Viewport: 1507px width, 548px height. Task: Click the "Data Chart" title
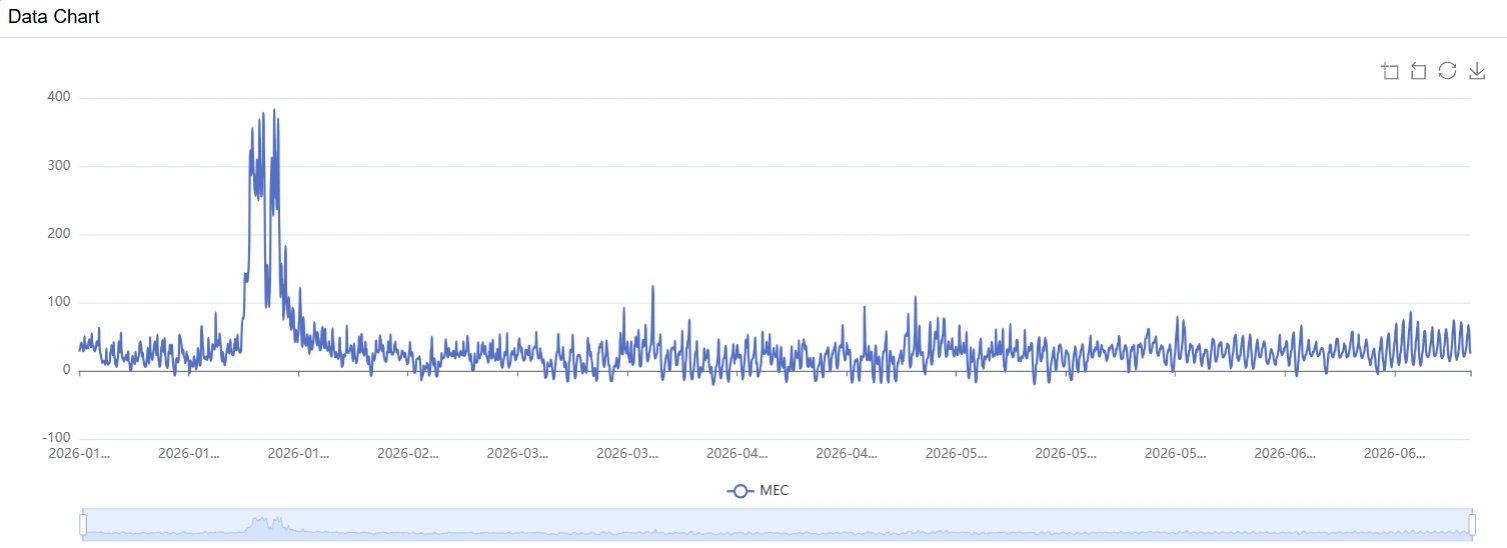54,17
